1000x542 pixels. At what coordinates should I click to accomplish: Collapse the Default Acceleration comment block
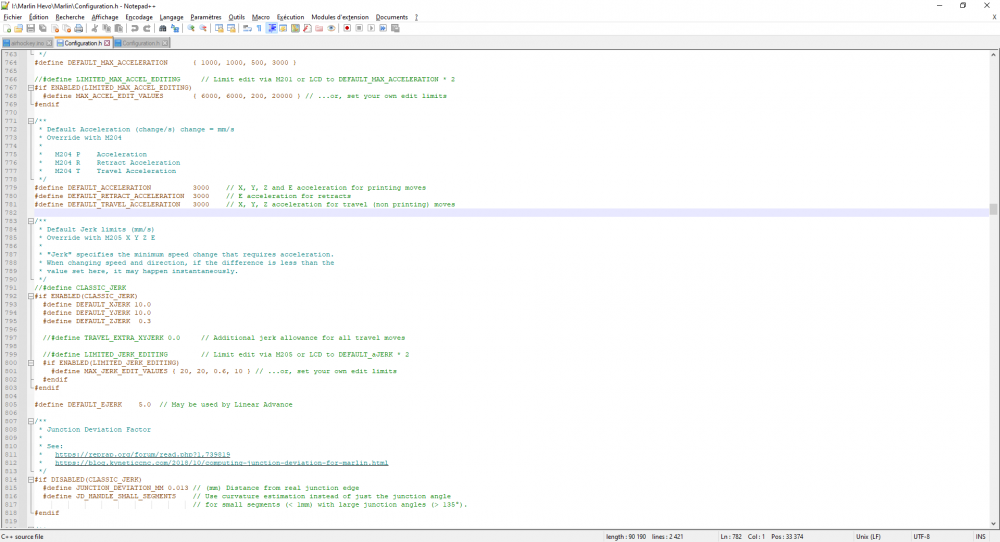coord(31,121)
